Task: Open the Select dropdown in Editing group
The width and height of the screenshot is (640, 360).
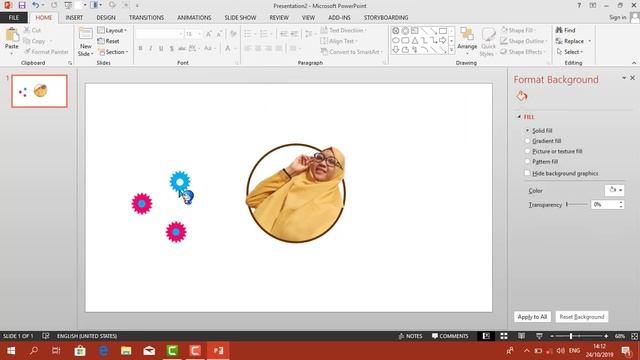Action: 570,52
